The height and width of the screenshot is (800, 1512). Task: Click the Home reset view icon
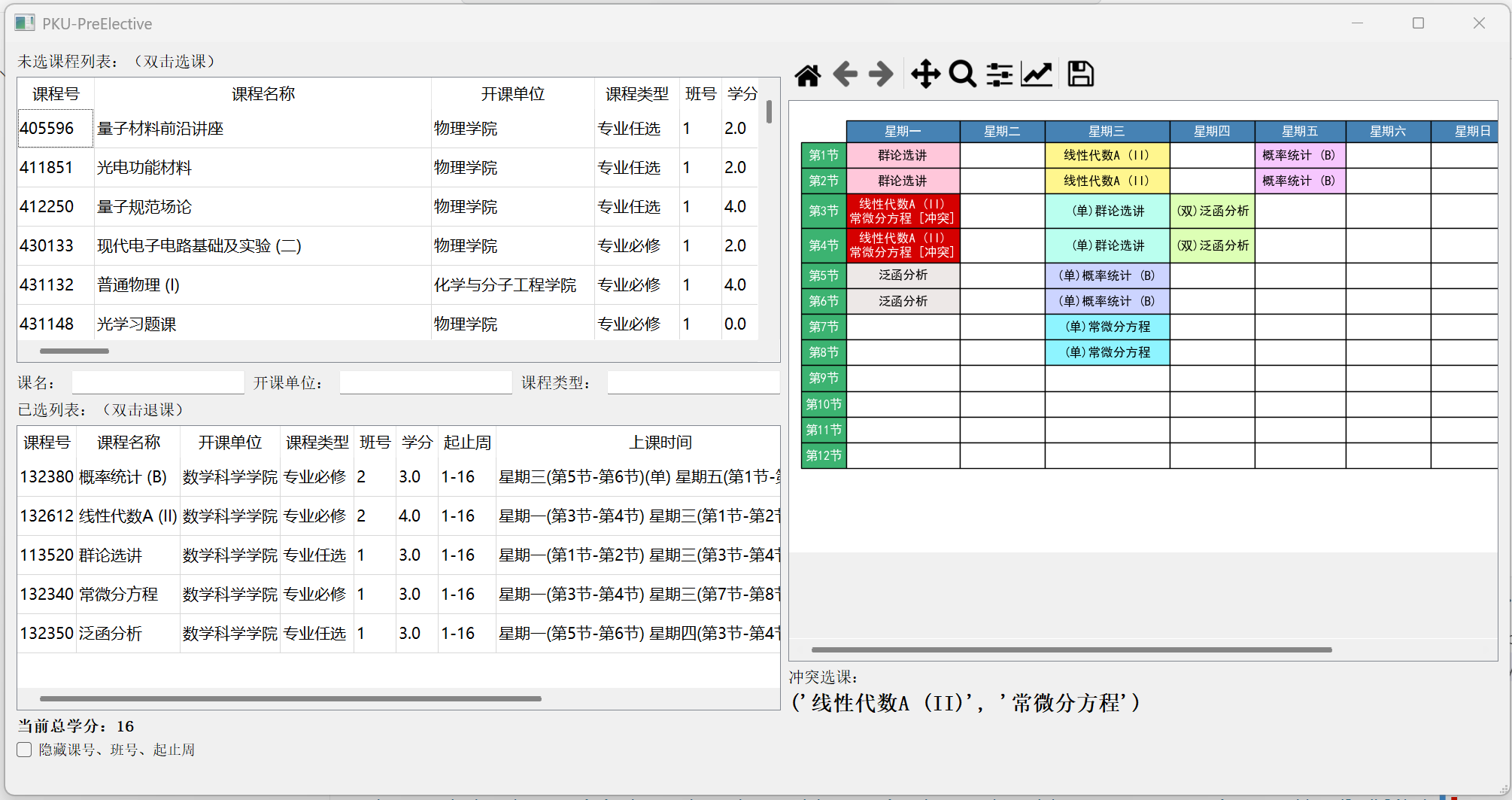coord(808,75)
